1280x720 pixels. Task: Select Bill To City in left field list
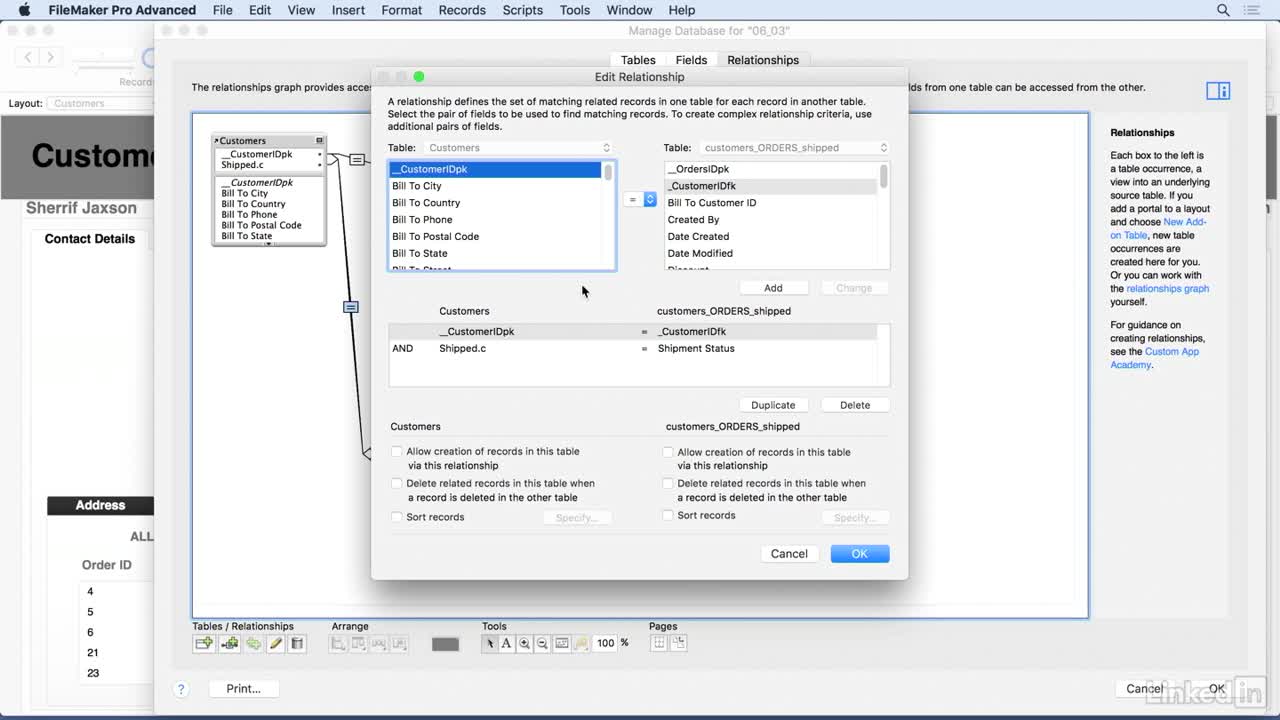pos(496,186)
